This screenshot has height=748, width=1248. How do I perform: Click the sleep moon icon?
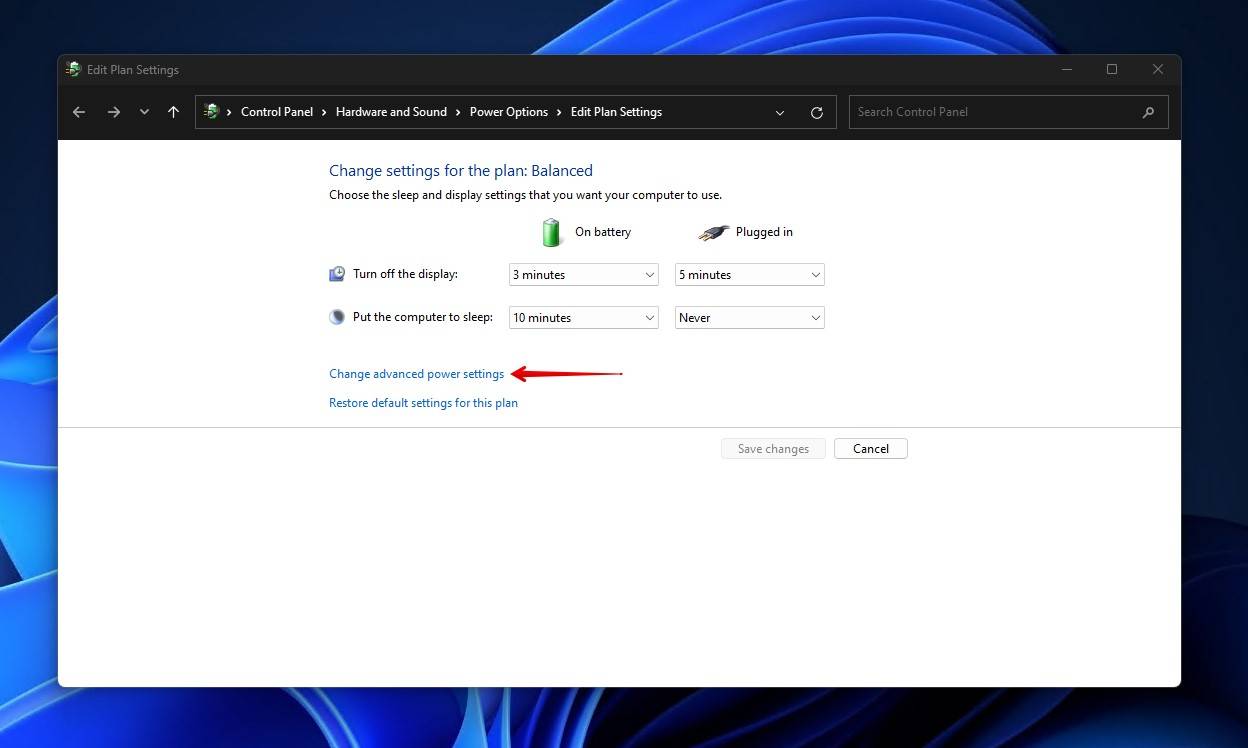[x=337, y=317]
